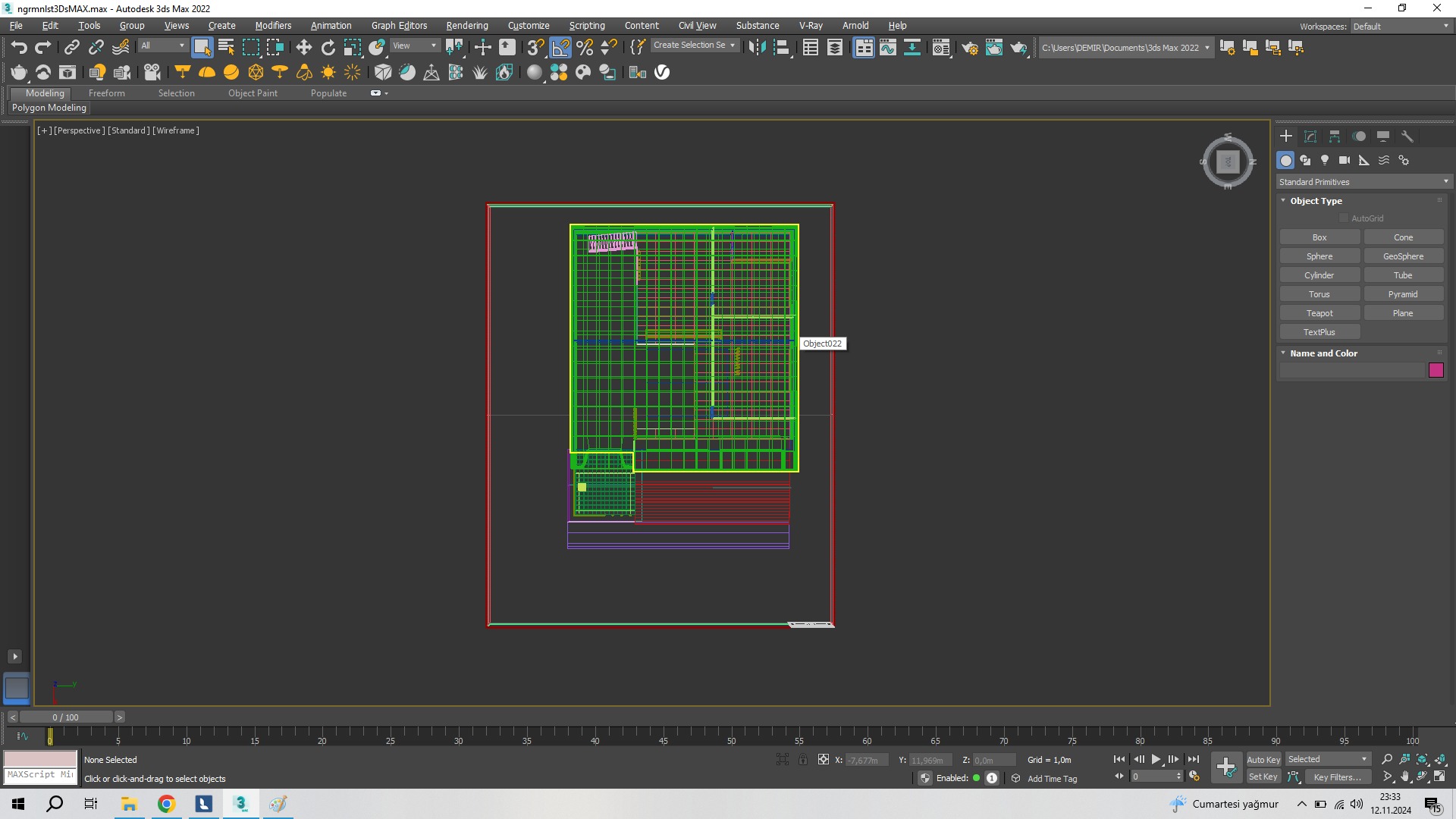Open the Utilities panel wrench icon

point(1407,136)
